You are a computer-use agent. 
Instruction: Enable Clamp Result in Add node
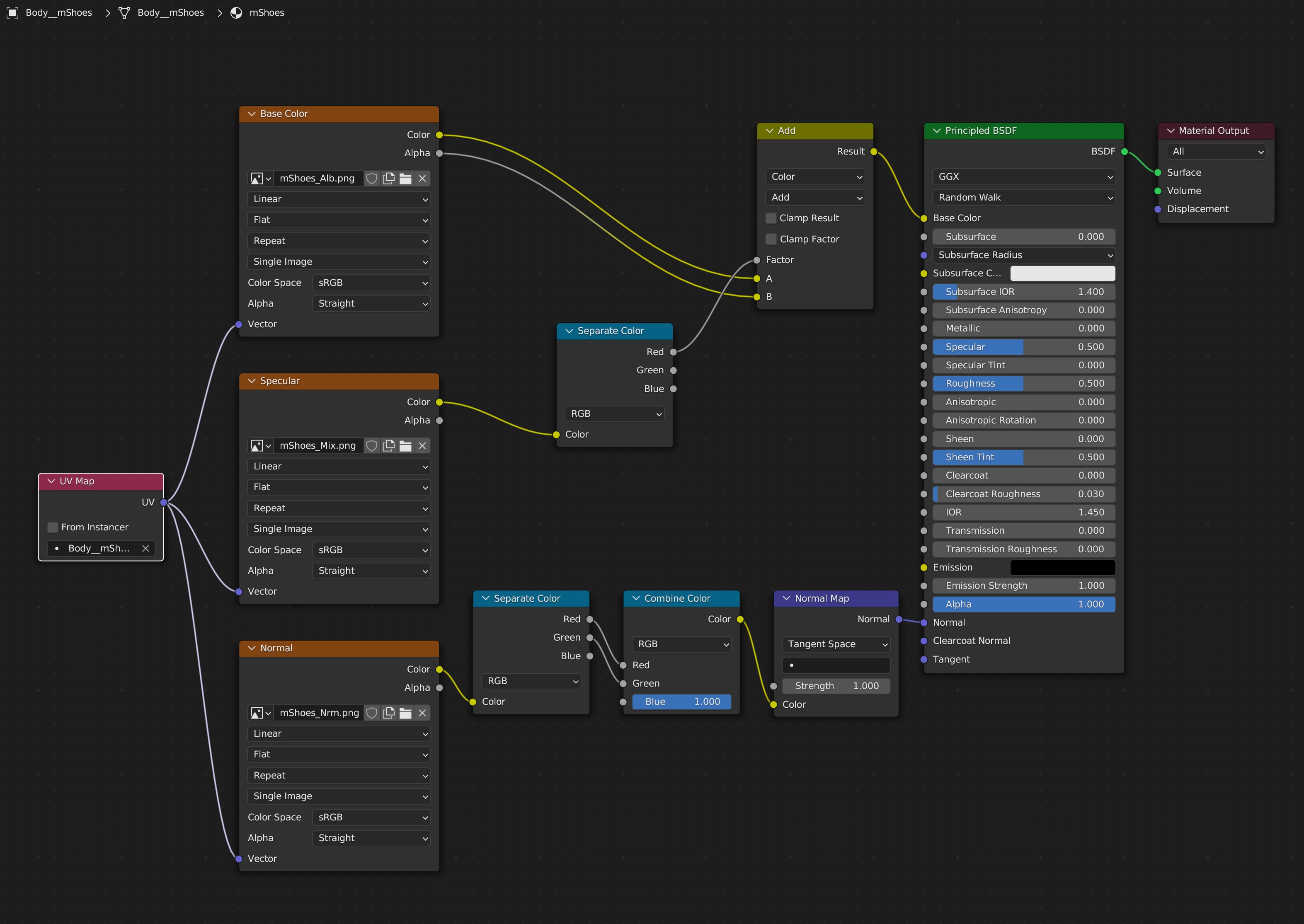pyautogui.click(x=771, y=218)
